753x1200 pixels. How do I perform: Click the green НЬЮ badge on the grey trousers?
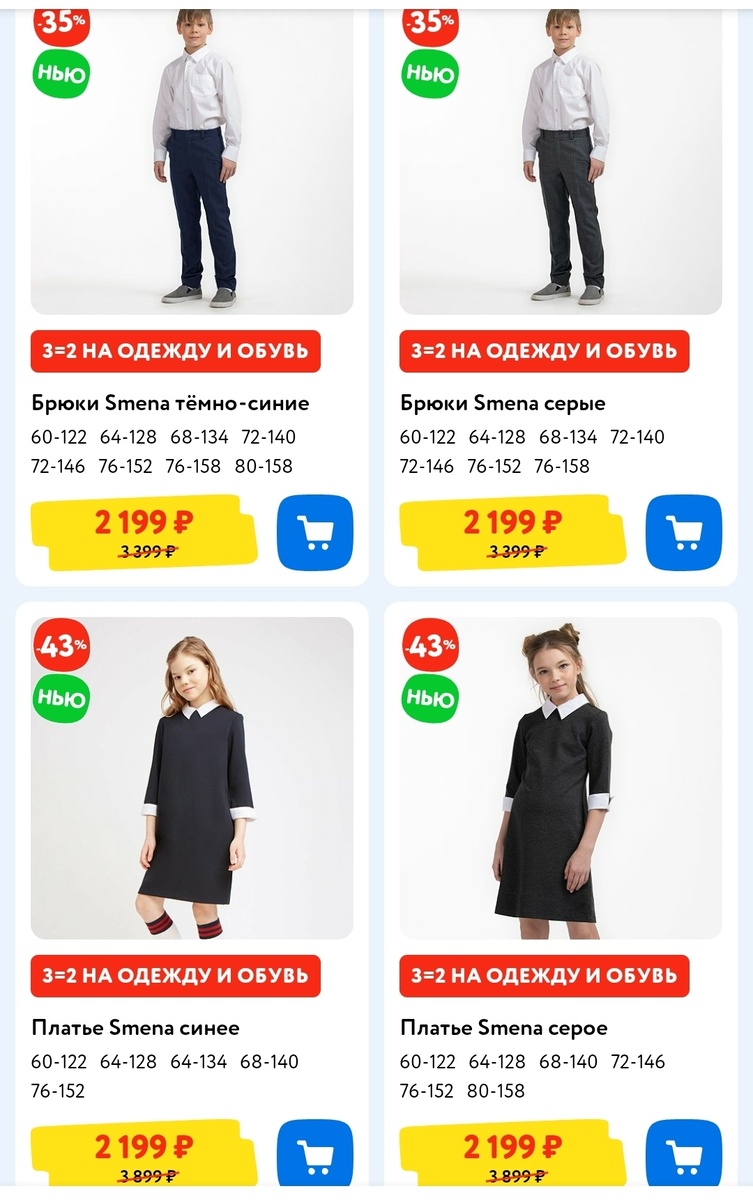coord(430,73)
